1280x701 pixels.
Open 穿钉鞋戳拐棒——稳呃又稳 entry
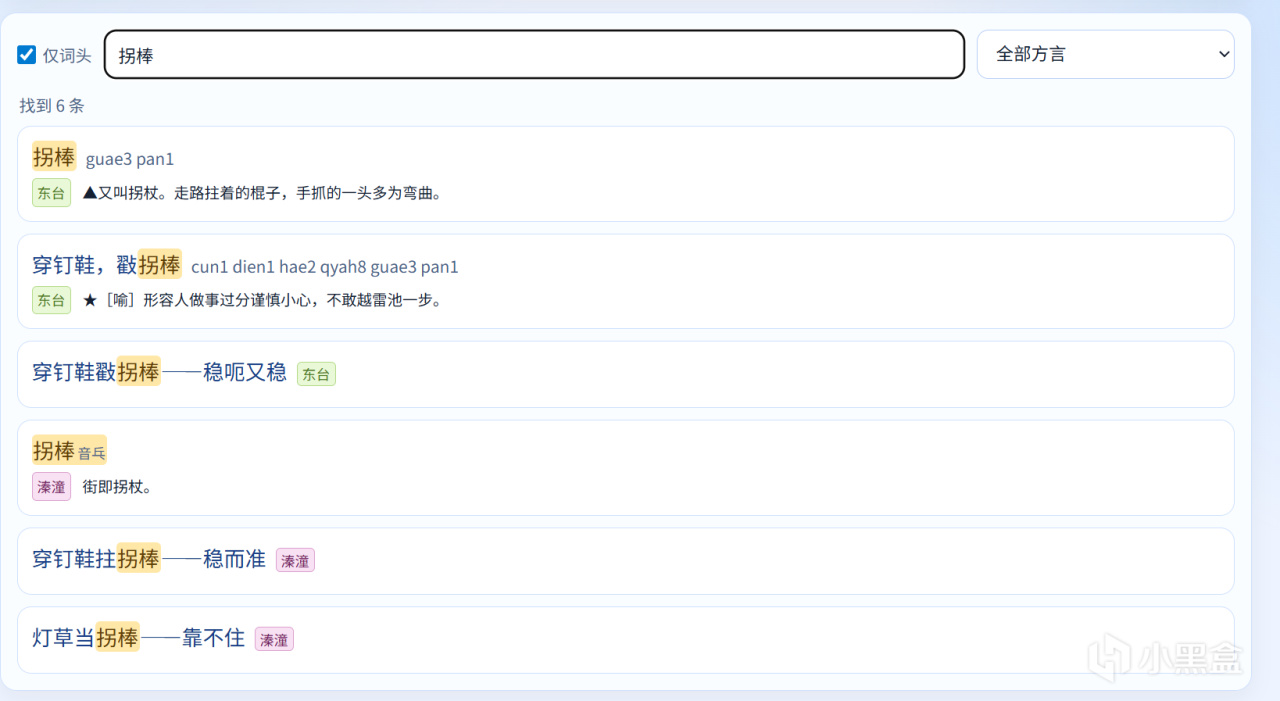tap(625, 374)
